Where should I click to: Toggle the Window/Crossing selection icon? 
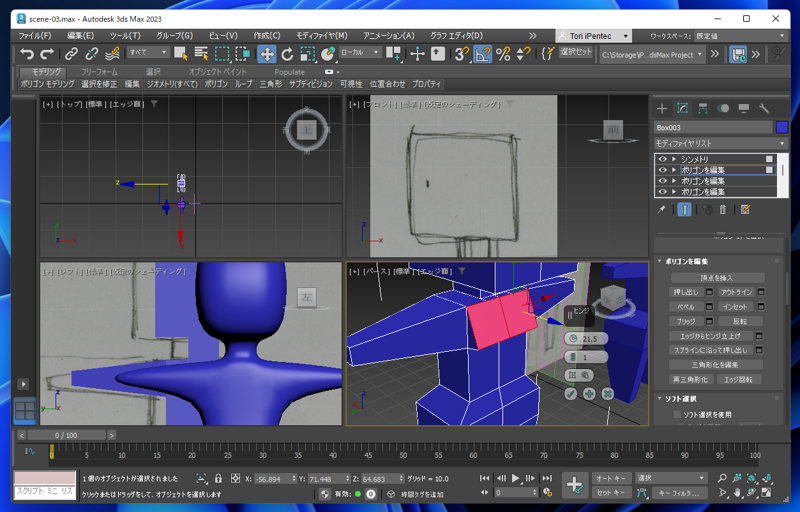pyautogui.click(x=242, y=54)
